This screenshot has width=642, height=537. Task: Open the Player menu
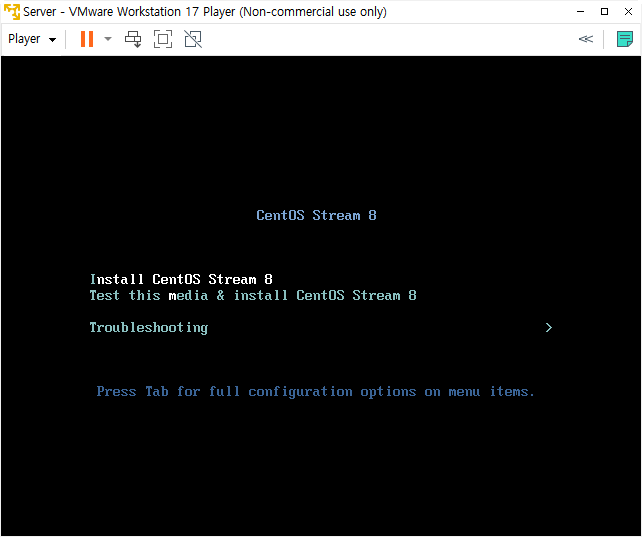click(32, 39)
